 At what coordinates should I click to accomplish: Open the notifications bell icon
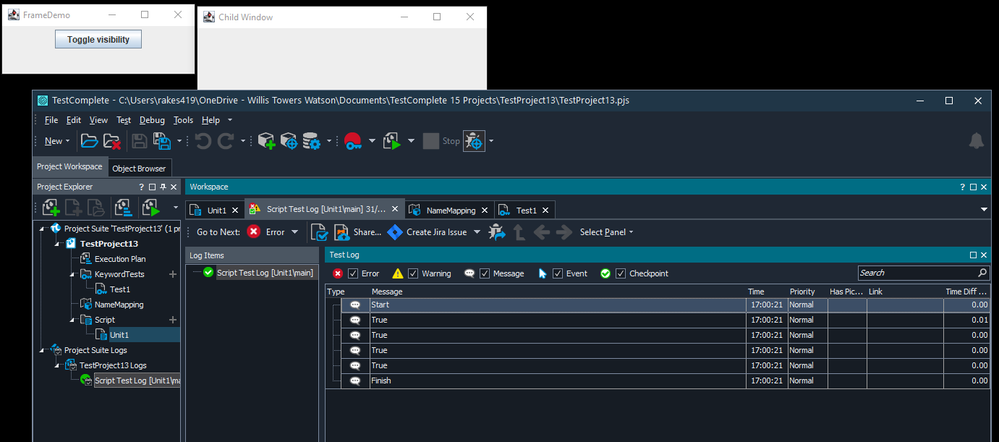pos(976,141)
